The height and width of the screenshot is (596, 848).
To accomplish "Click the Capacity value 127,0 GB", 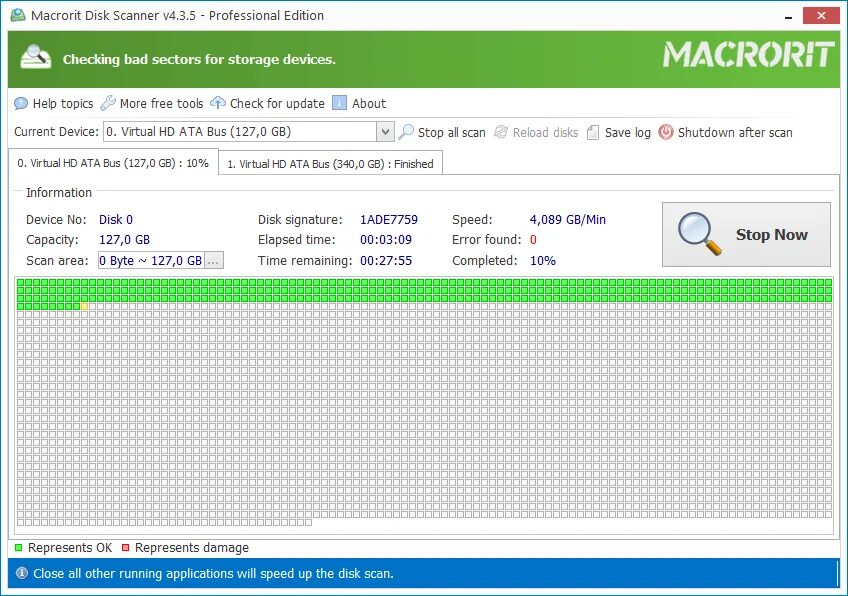I will [x=124, y=240].
